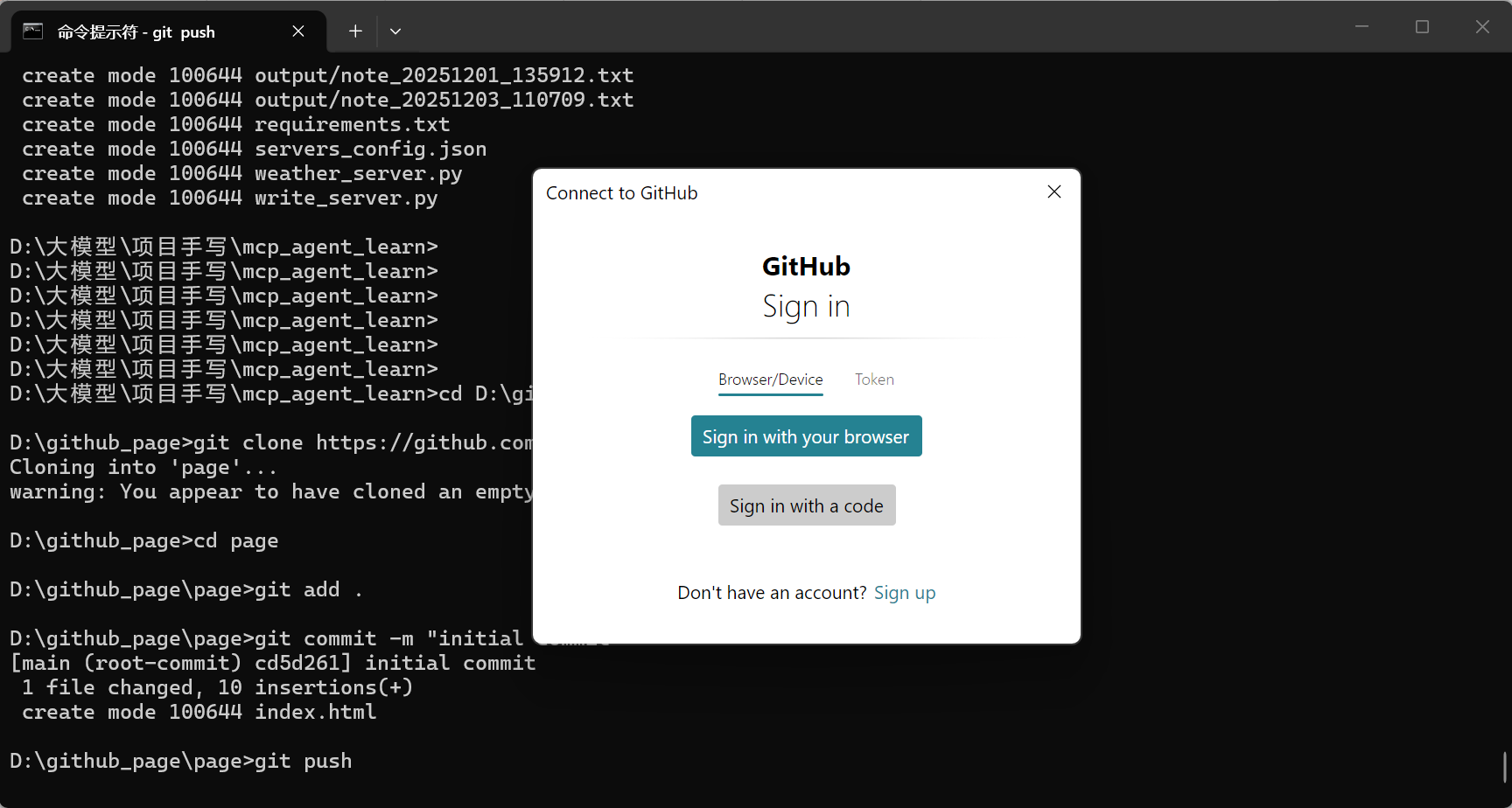The image size is (1512, 808).
Task: Click the weather_server.py output line
Action: pyautogui.click(x=242, y=173)
